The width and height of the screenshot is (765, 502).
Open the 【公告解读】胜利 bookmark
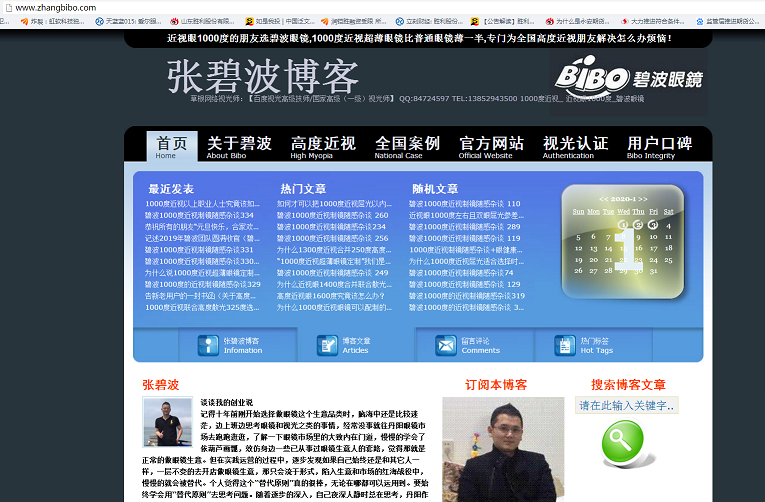click(503, 21)
